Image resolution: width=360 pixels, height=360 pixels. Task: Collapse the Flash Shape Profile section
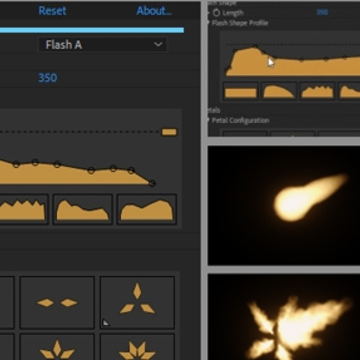pyautogui.click(x=209, y=23)
